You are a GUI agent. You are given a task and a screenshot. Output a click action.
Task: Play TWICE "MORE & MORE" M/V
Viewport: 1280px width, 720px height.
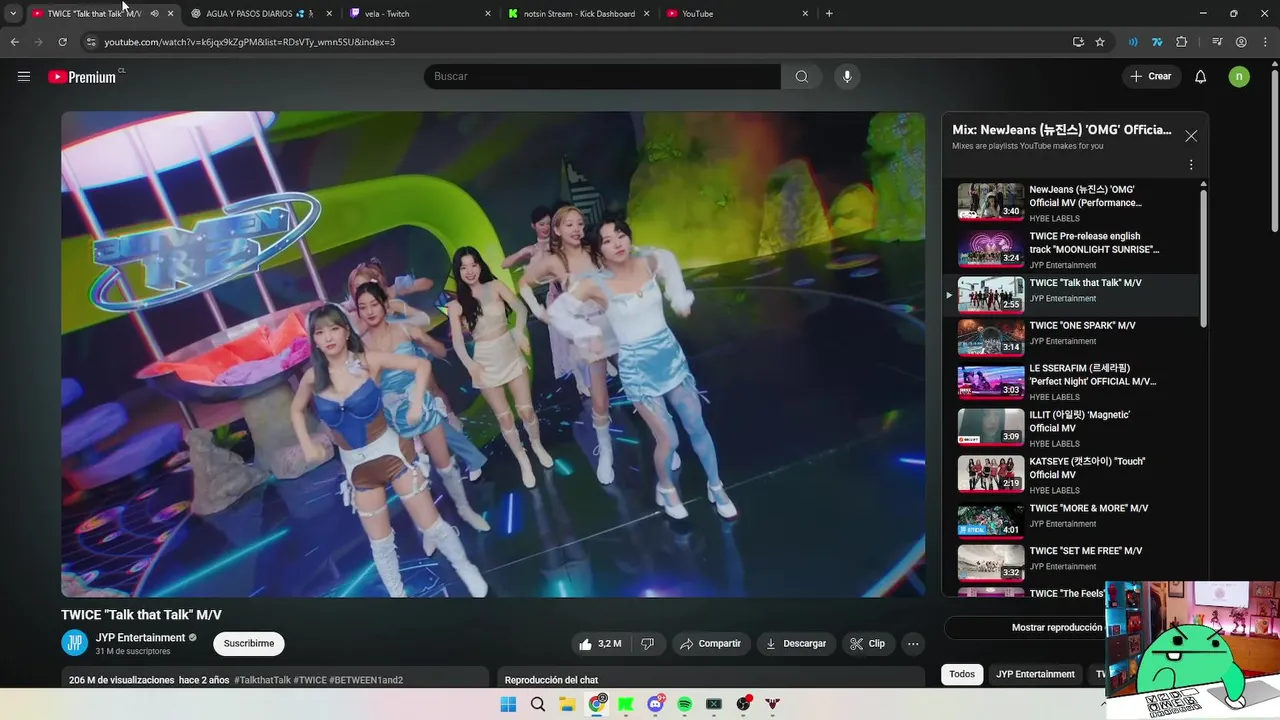(x=1070, y=519)
